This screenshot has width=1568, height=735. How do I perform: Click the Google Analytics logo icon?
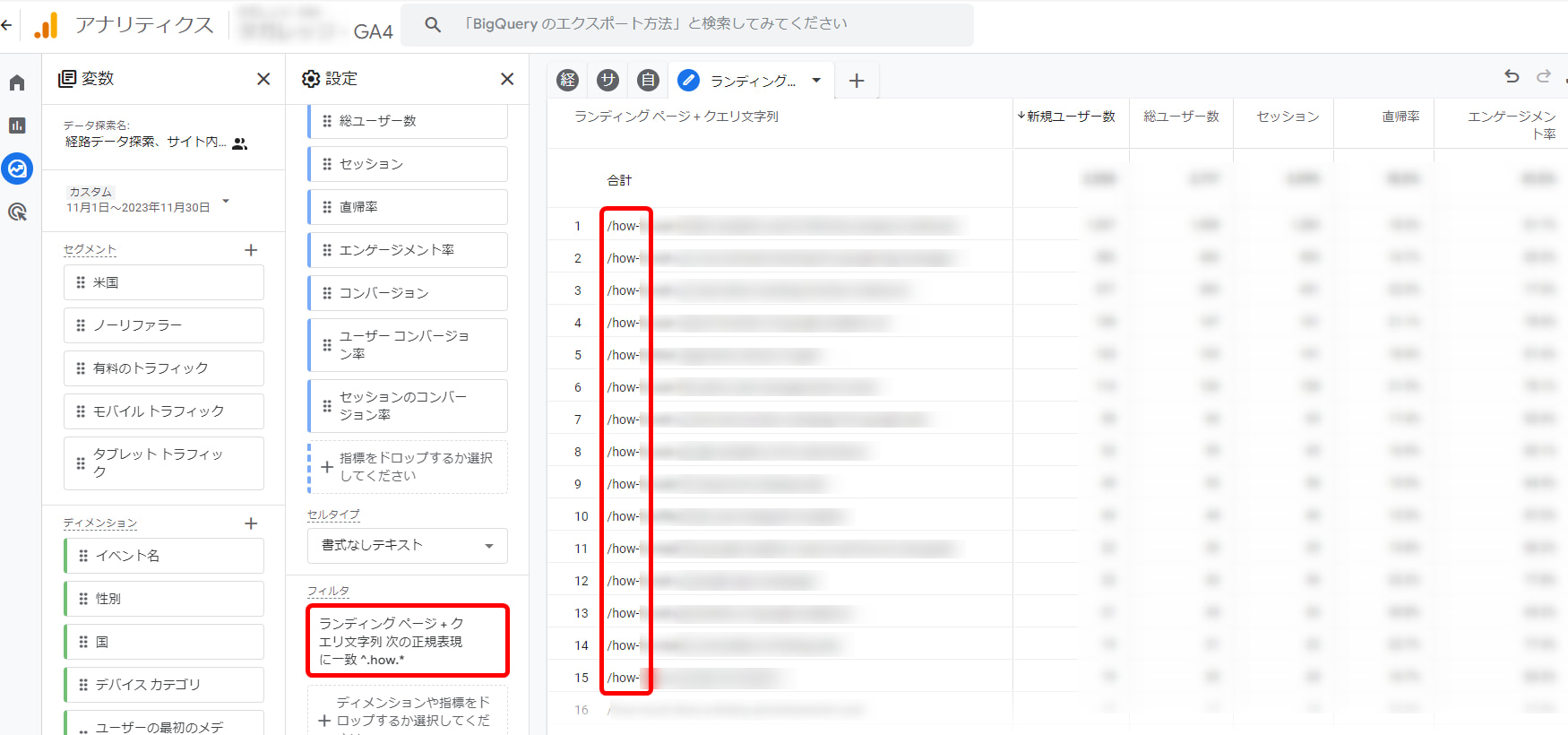pos(46,25)
